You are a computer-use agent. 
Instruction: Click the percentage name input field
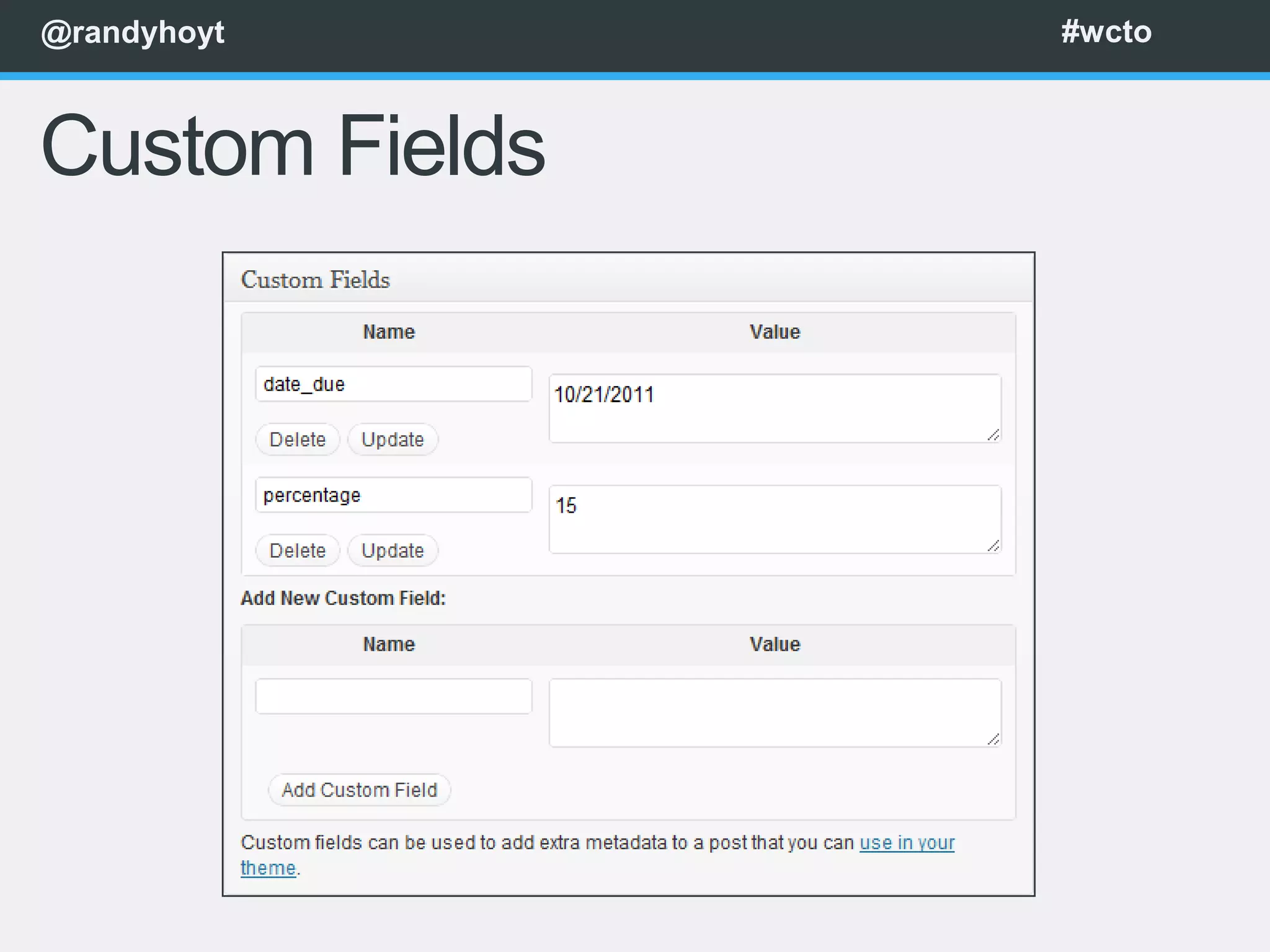point(393,495)
